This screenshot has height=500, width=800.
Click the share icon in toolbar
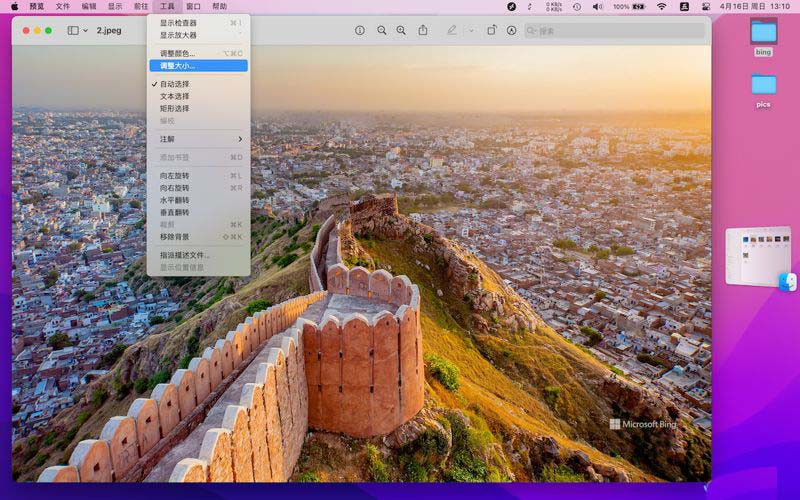point(423,31)
